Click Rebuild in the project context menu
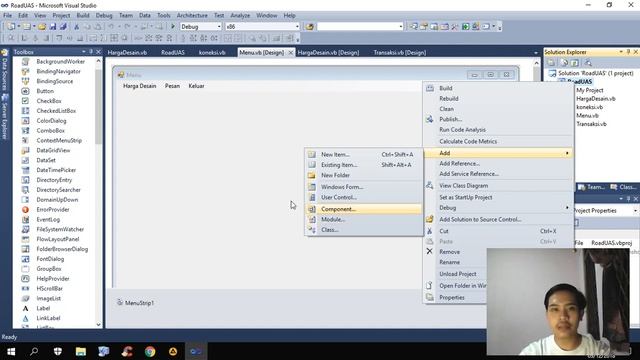This screenshot has width=640, height=360. [x=498, y=99]
